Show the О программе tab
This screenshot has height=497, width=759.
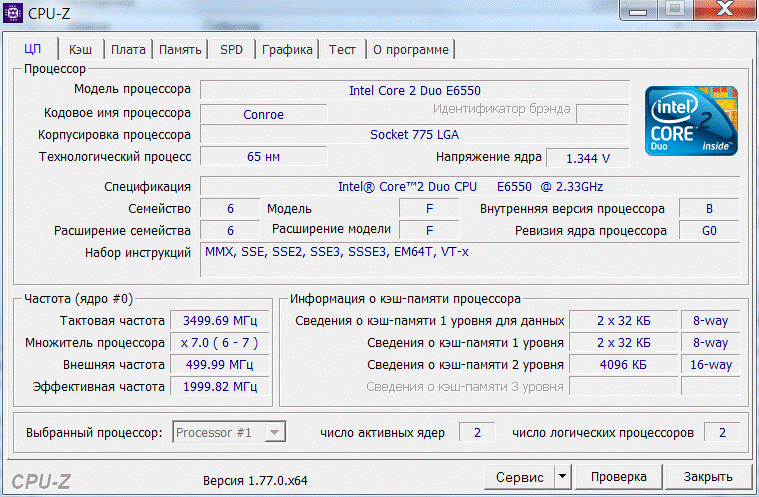coord(411,49)
